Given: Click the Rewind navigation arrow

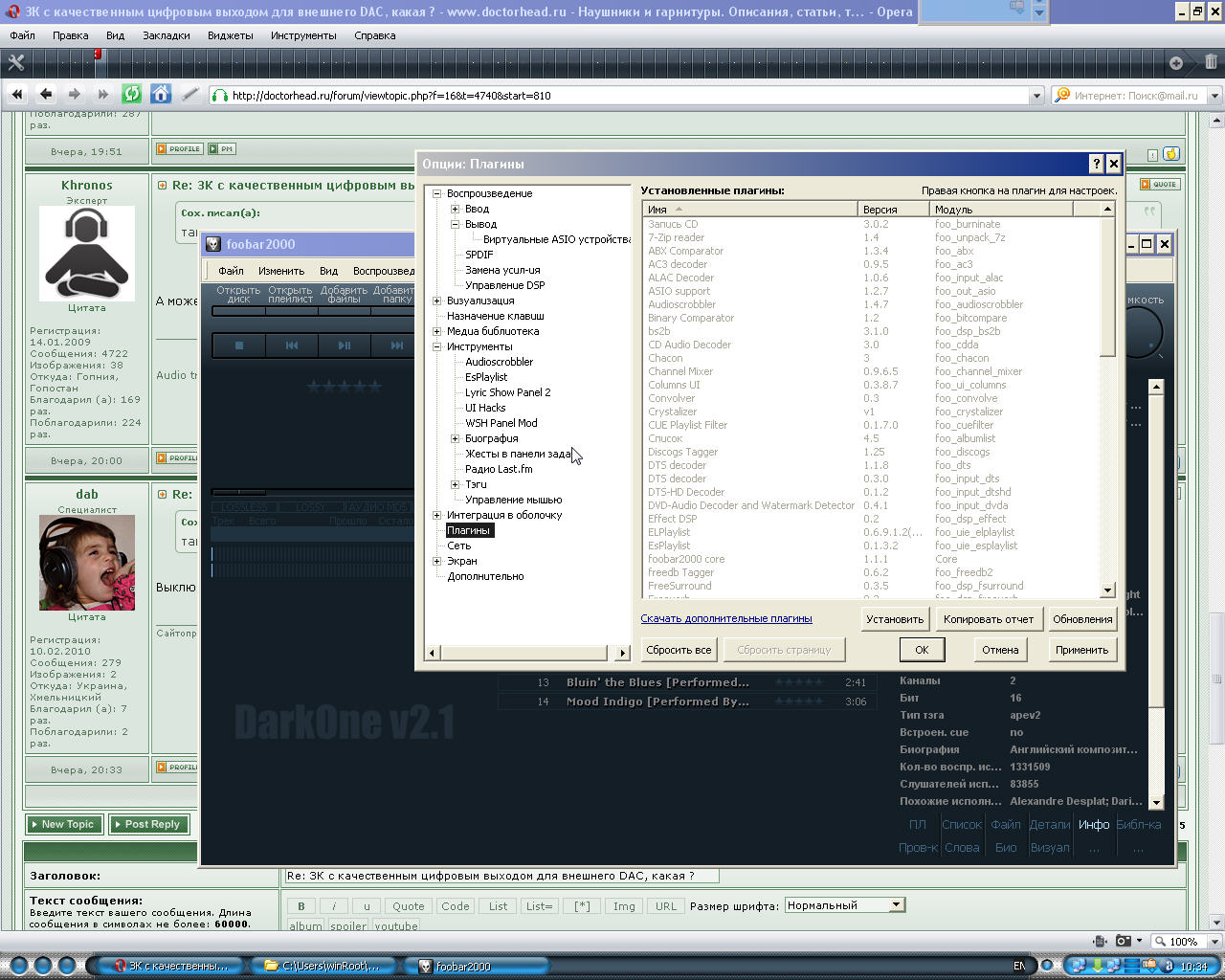Looking at the screenshot, I should click(x=17, y=94).
